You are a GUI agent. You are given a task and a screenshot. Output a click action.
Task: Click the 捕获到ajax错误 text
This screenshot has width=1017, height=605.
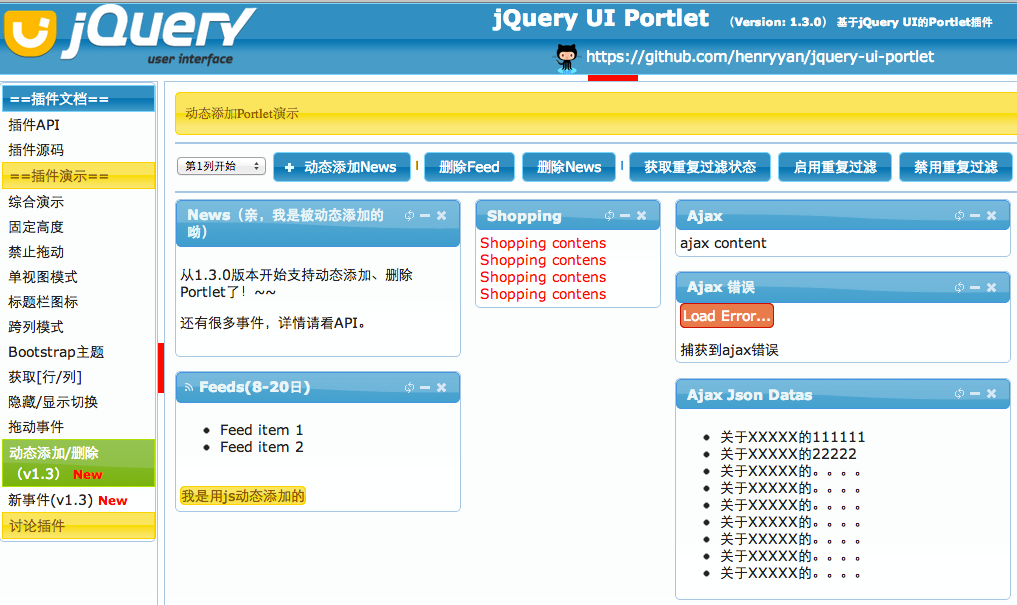(729, 350)
